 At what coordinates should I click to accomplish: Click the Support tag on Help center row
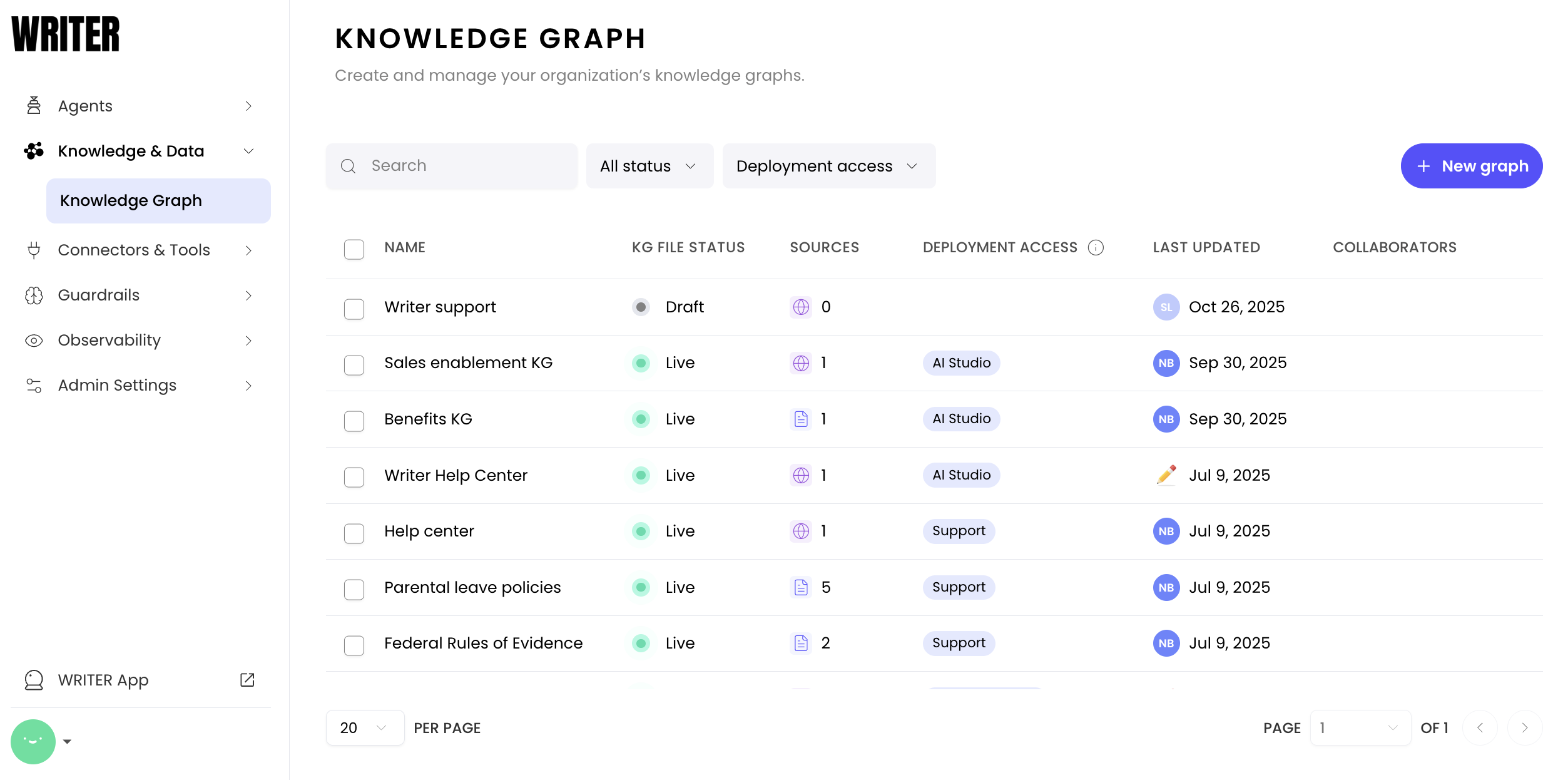[958, 531]
